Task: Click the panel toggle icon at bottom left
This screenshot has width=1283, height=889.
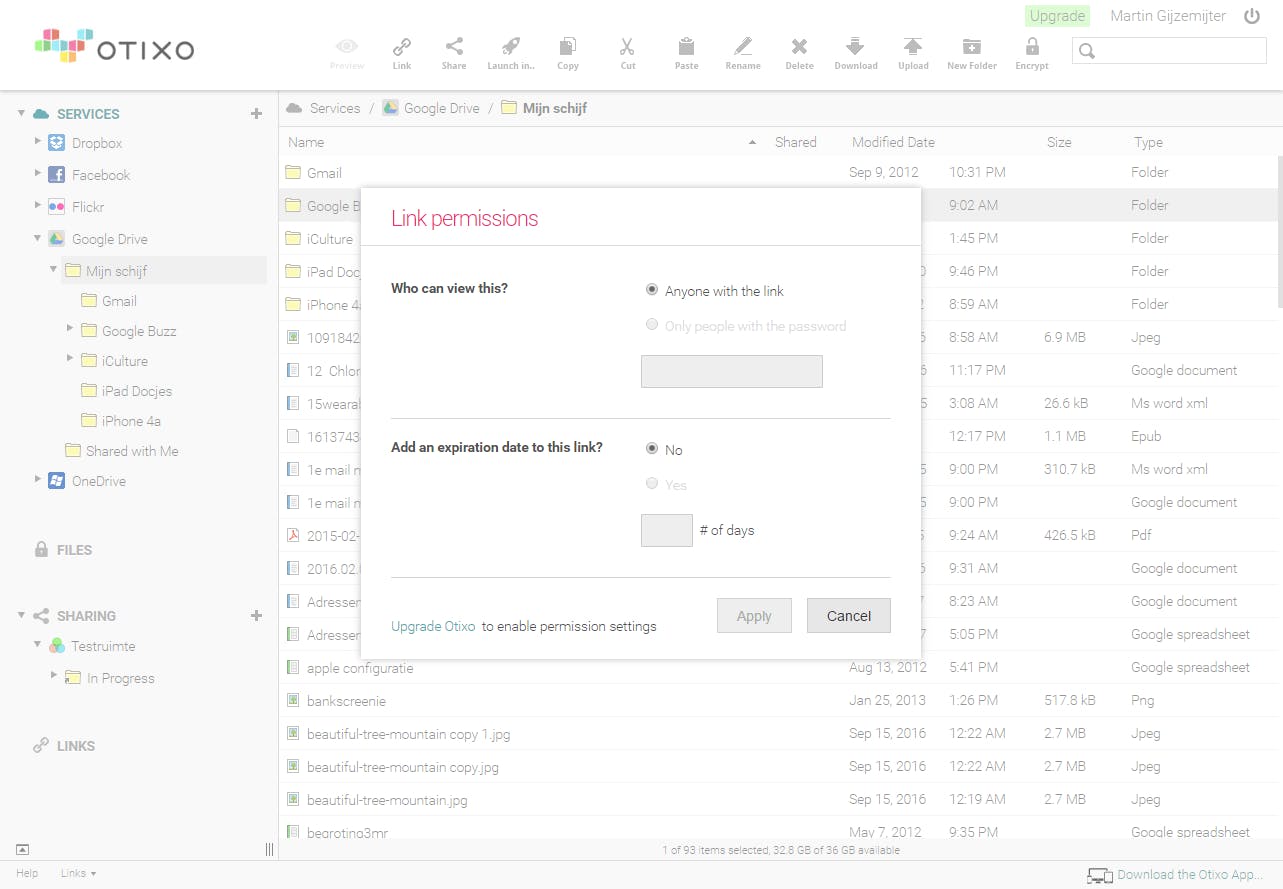Action: pos(22,849)
